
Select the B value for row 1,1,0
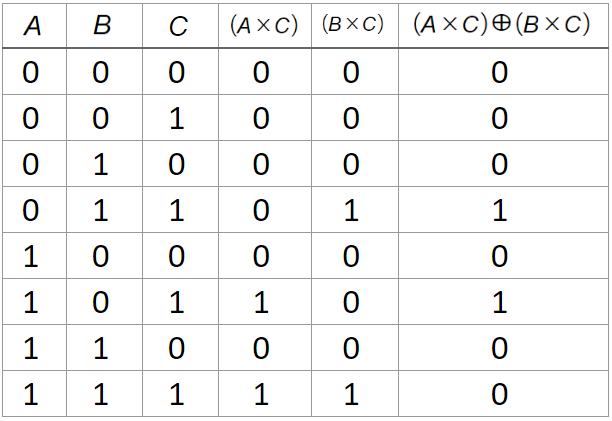click(102, 349)
